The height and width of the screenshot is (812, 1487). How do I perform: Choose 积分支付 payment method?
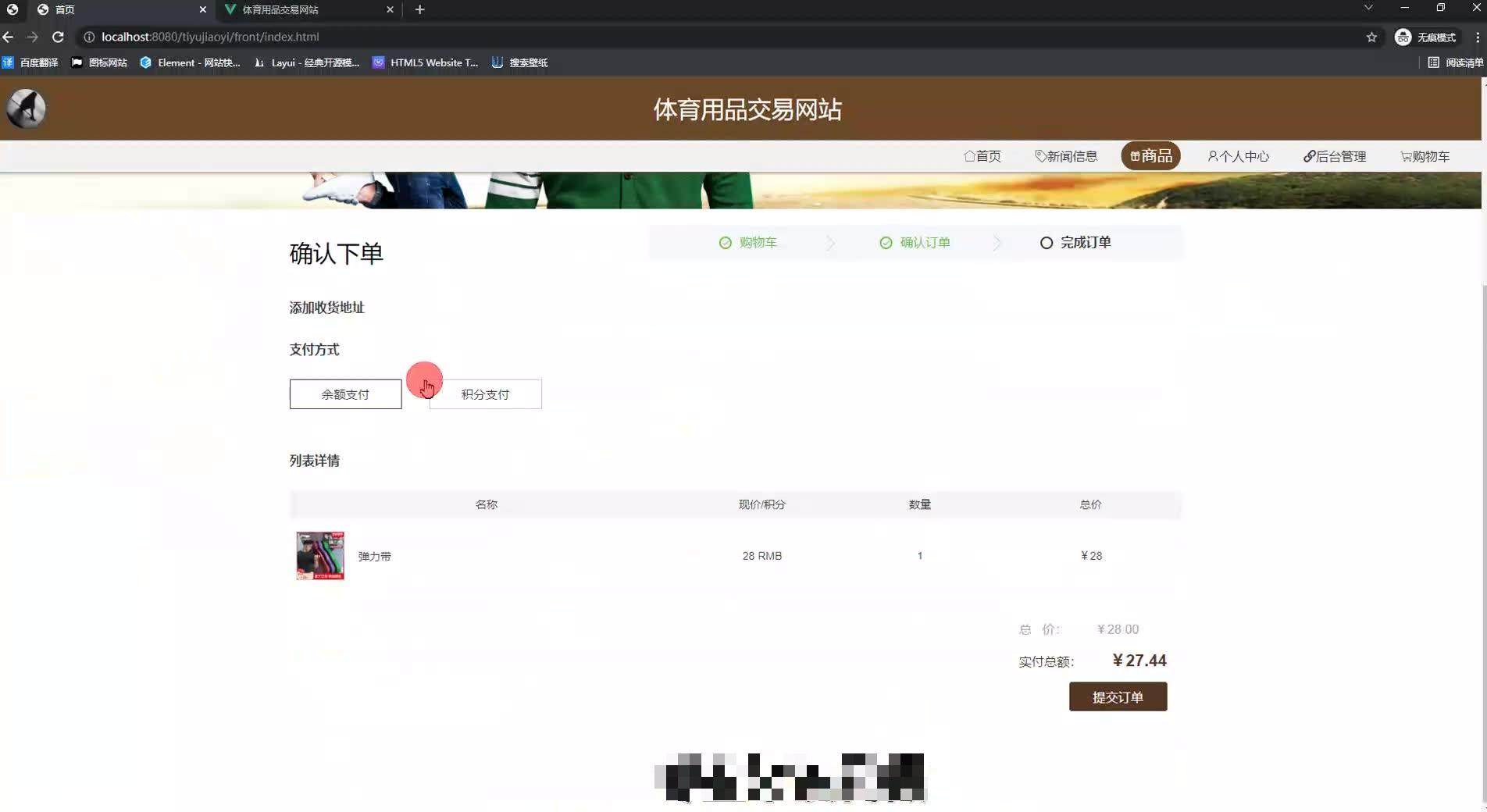coord(485,394)
